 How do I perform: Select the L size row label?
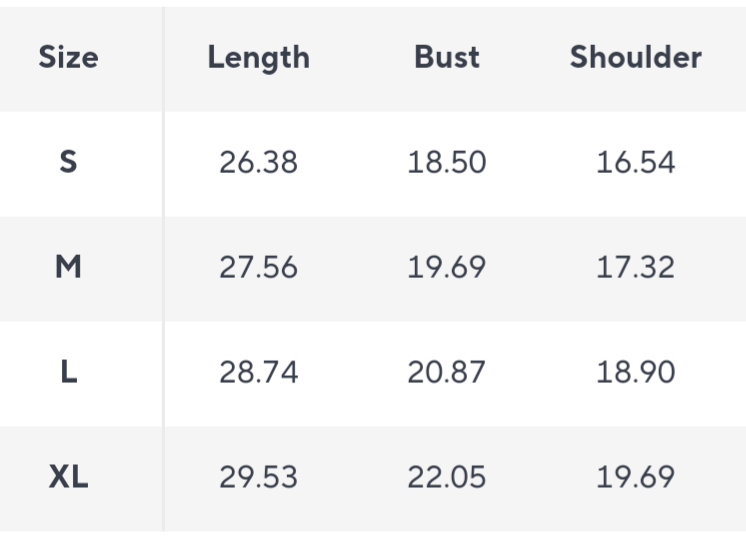tap(67, 372)
